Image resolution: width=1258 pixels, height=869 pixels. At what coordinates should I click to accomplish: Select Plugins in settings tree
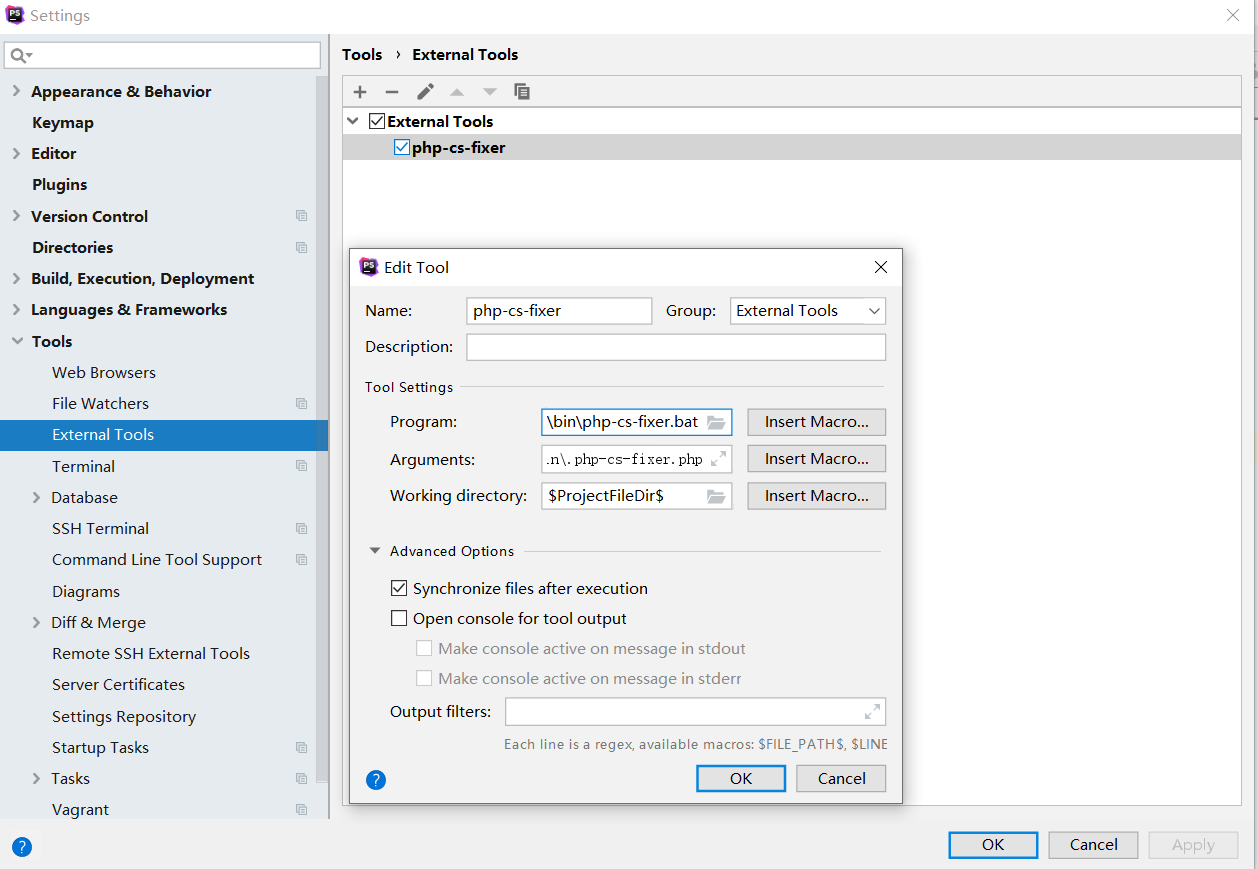[x=60, y=185]
